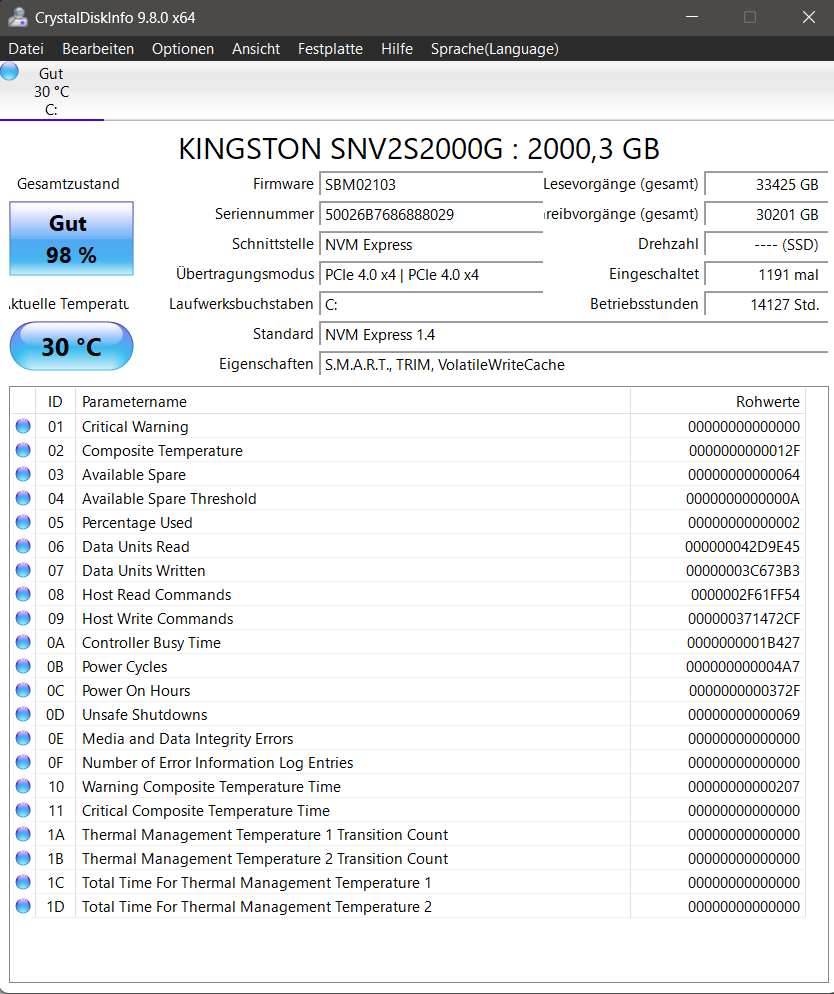This screenshot has width=834, height=994.
Task: Click the status orb for Warning Composite Temperature Time
Action: pos(23,786)
